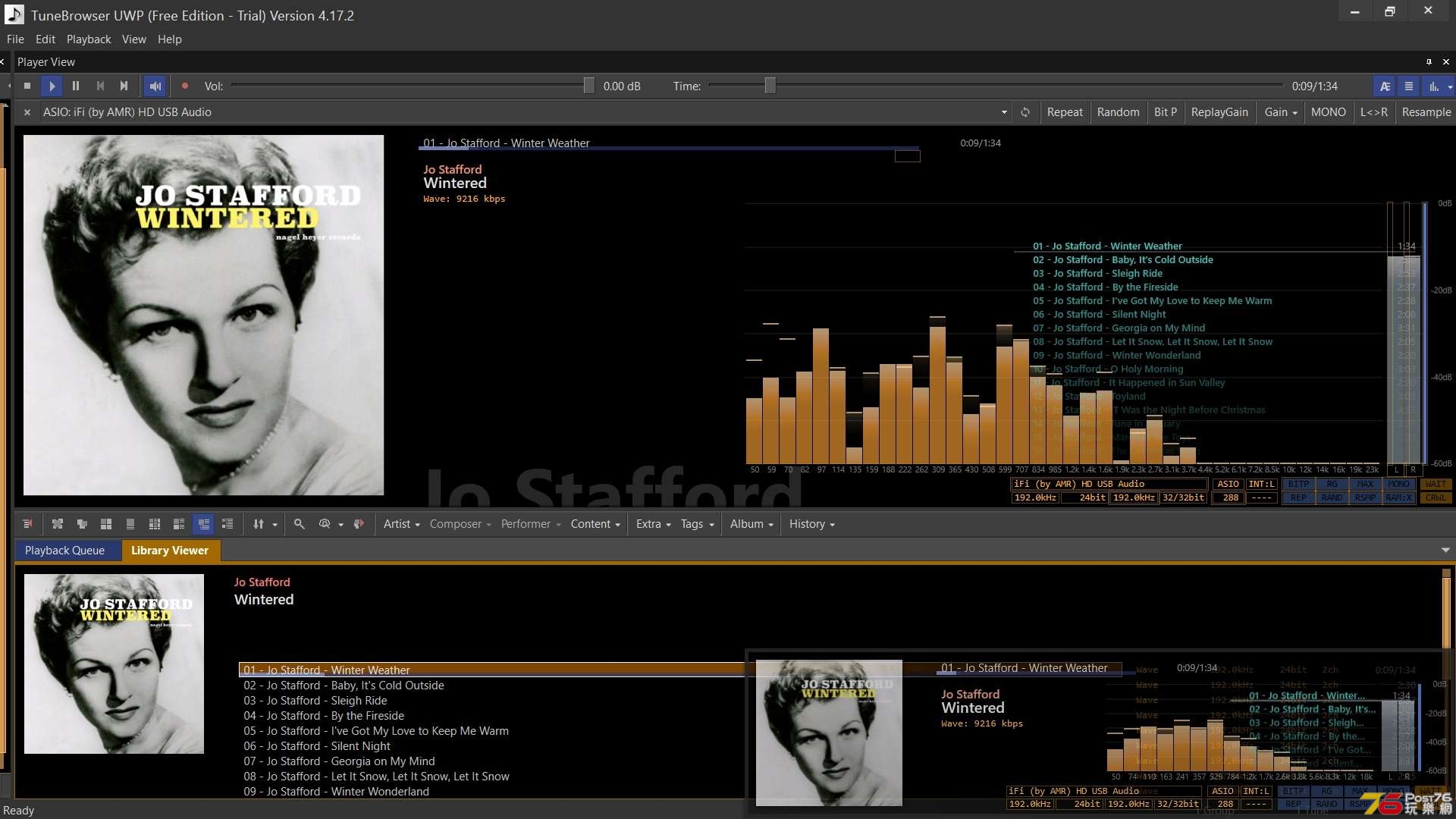
Task: Stop playback with the stop button
Action: (x=27, y=86)
